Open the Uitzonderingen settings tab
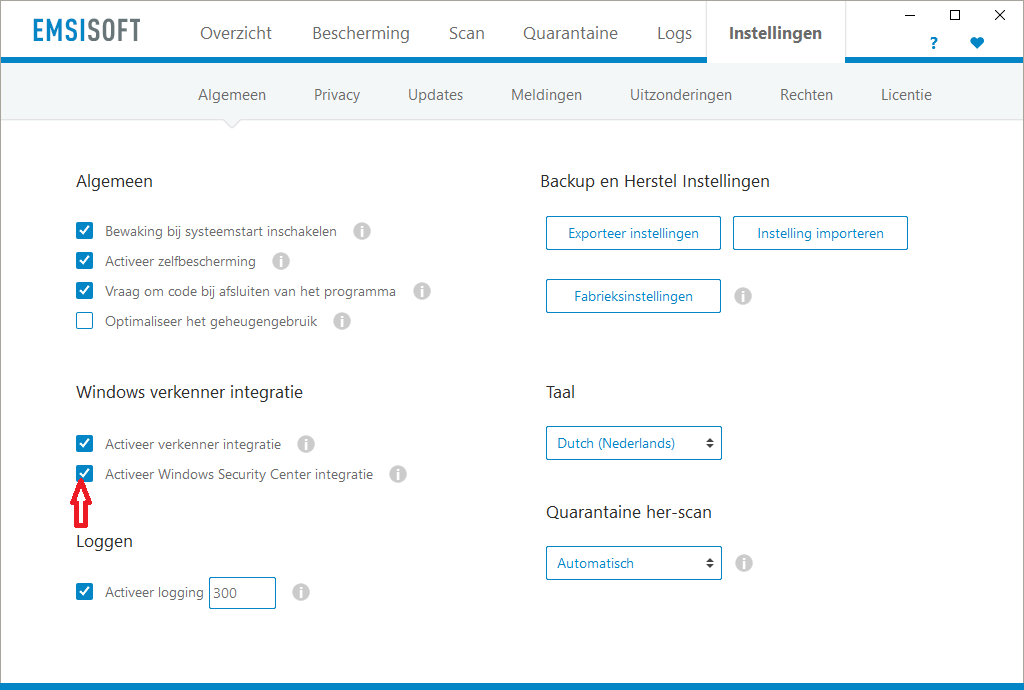Image resolution: width=1024 pixels, height=690 pixels. [x=681, y=94]
